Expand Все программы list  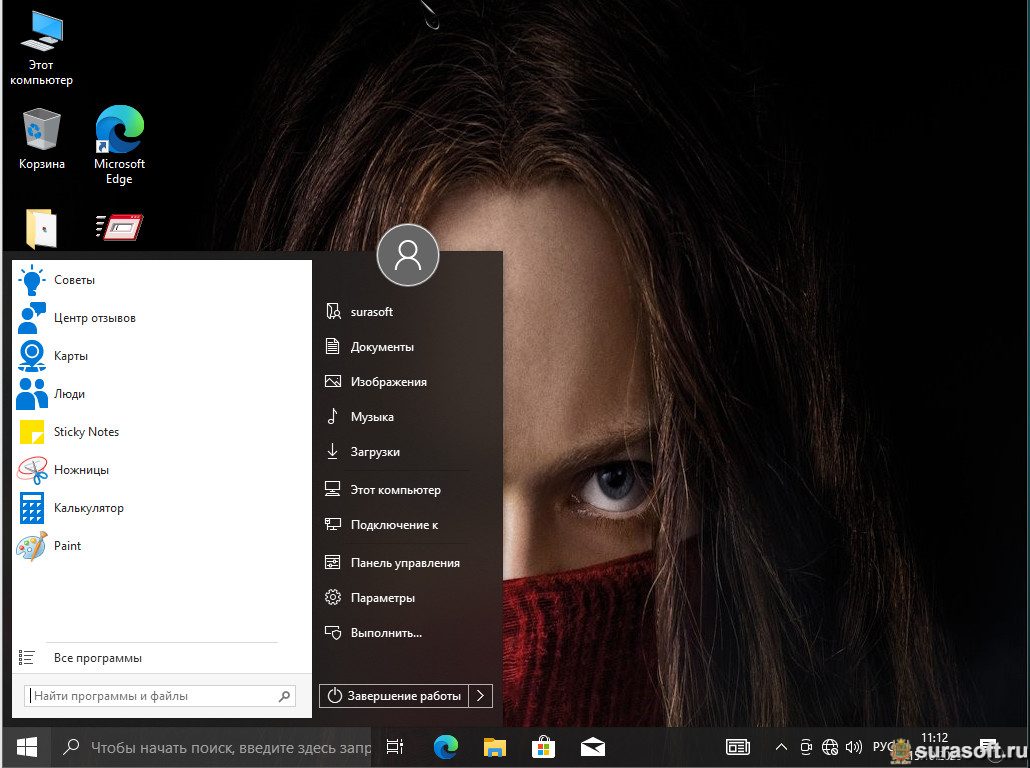97,658
